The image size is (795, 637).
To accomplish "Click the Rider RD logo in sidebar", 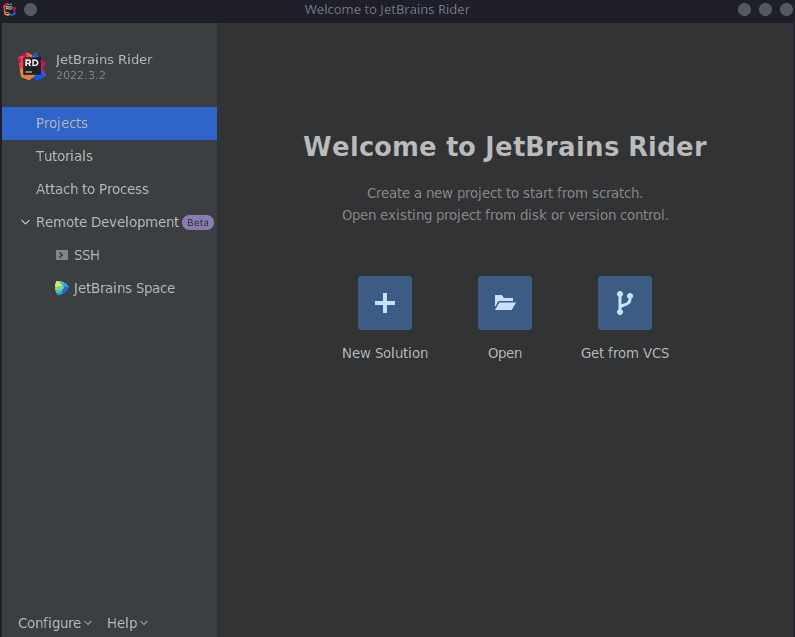I will 32,66.
